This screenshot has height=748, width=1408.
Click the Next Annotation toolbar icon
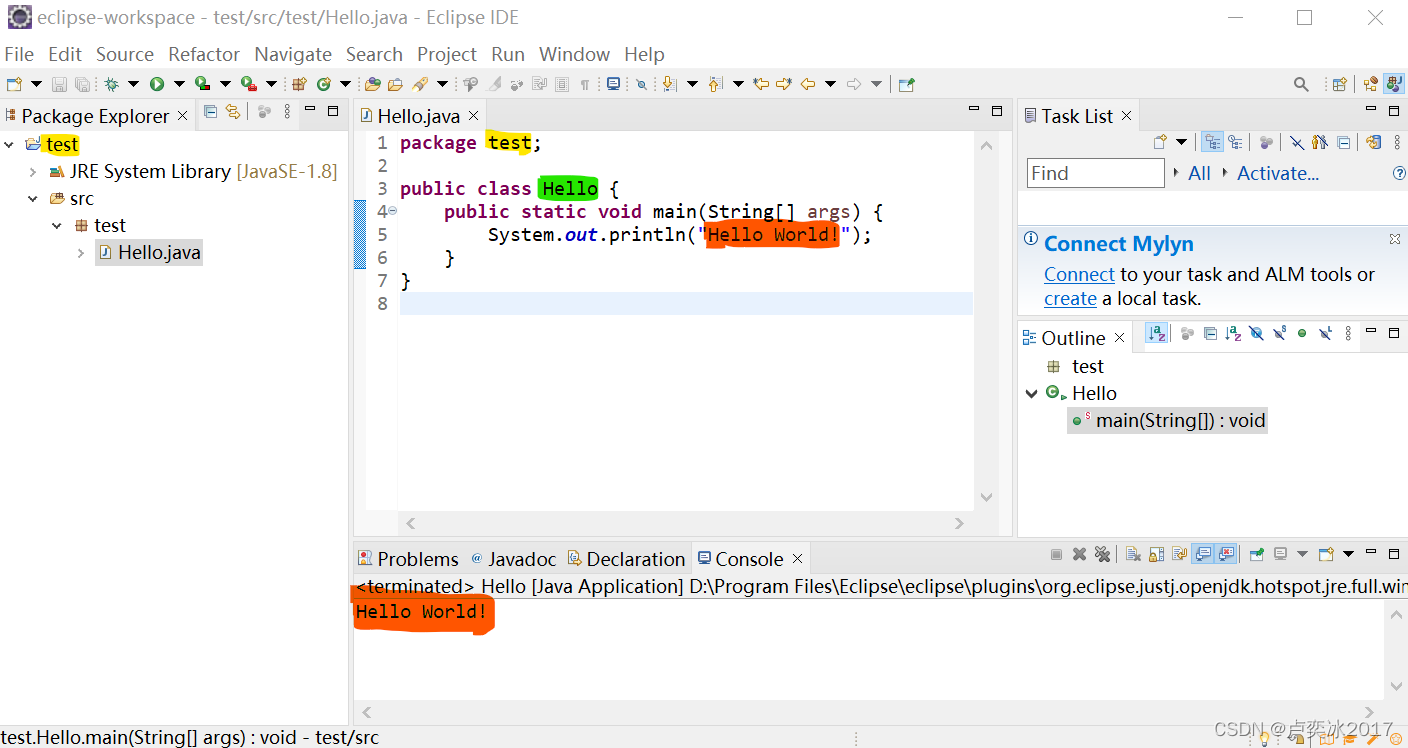669,84
